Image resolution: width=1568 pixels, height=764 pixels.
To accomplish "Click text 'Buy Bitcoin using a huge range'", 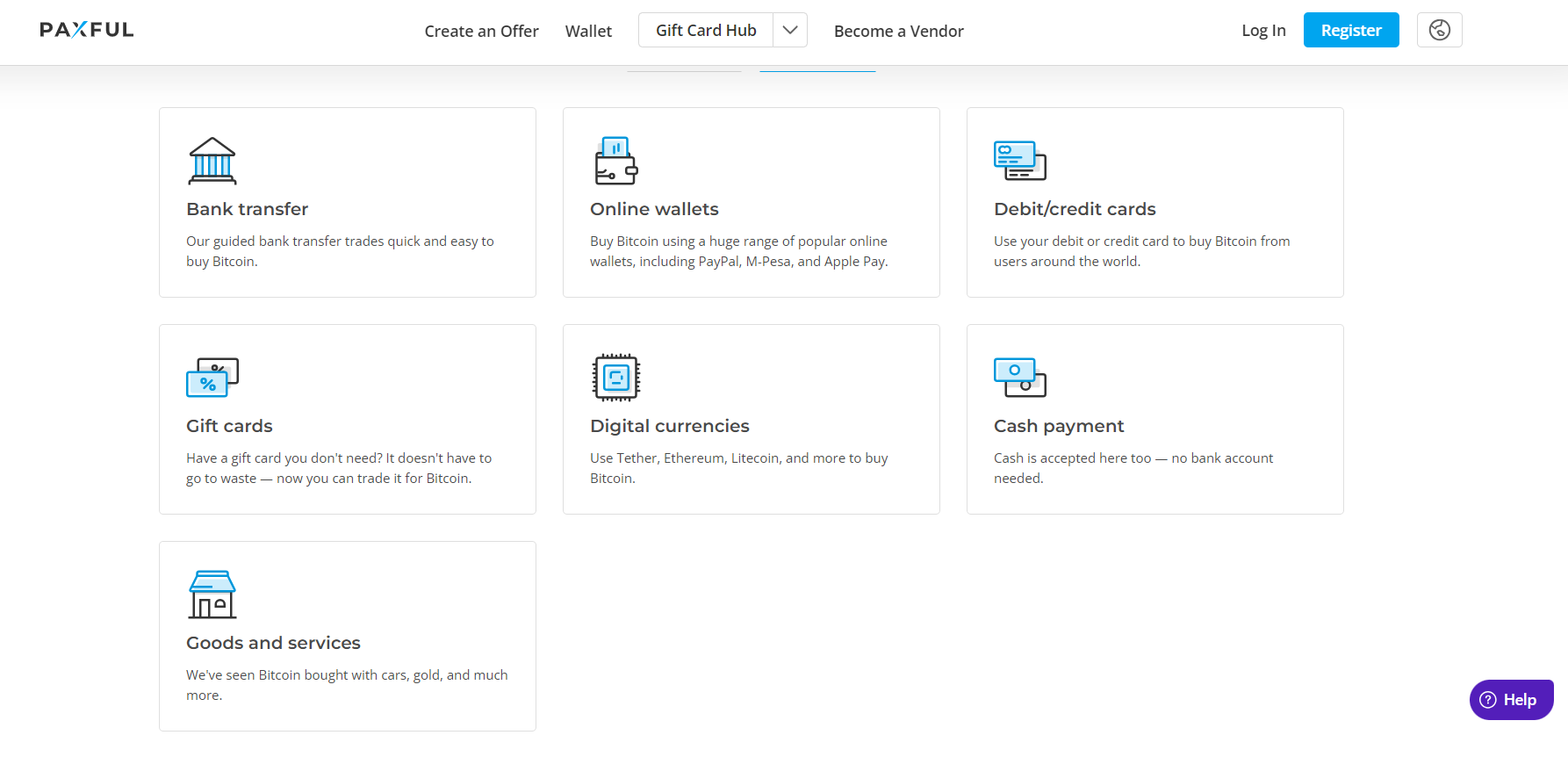I will (684, 241).
